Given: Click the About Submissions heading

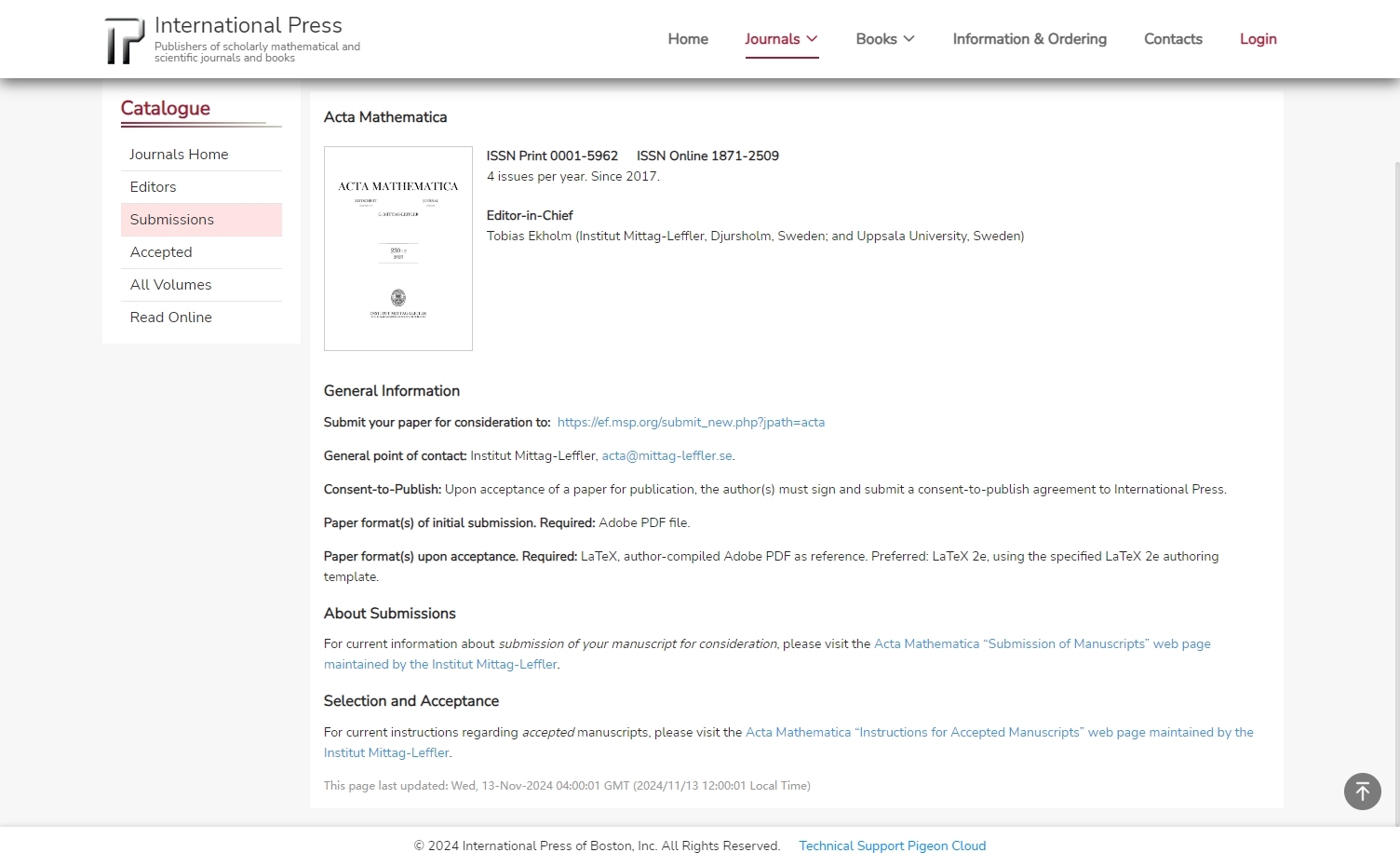Looking at the screenshot, I should (390, 614).
